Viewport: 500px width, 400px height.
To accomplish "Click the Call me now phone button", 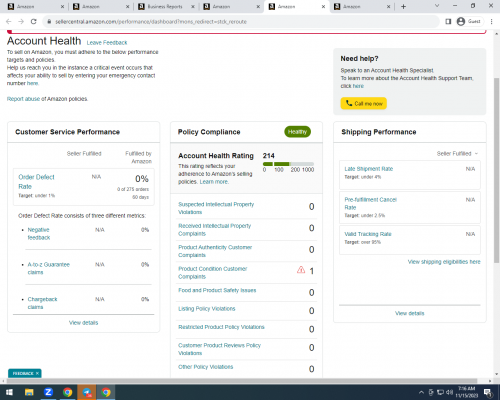I will coord(363,103).
